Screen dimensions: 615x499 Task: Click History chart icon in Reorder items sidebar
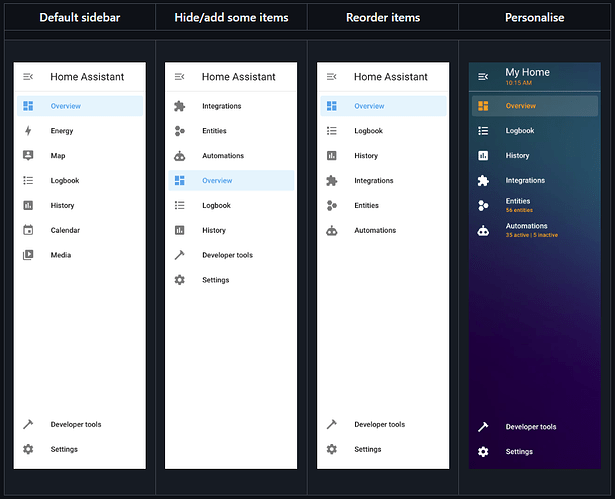(x=332, y=156)
